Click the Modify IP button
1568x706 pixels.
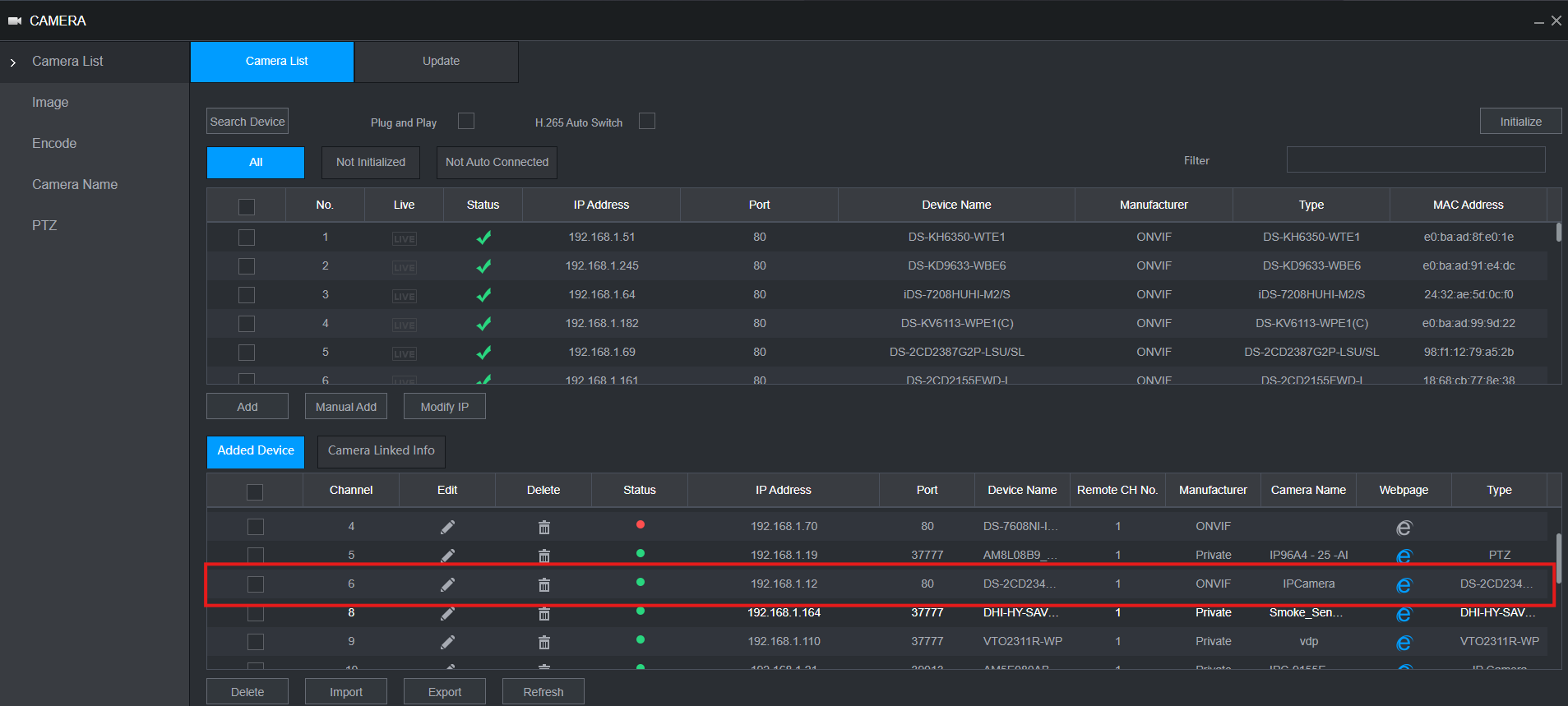pyautogui.click(x=445, y=407)
